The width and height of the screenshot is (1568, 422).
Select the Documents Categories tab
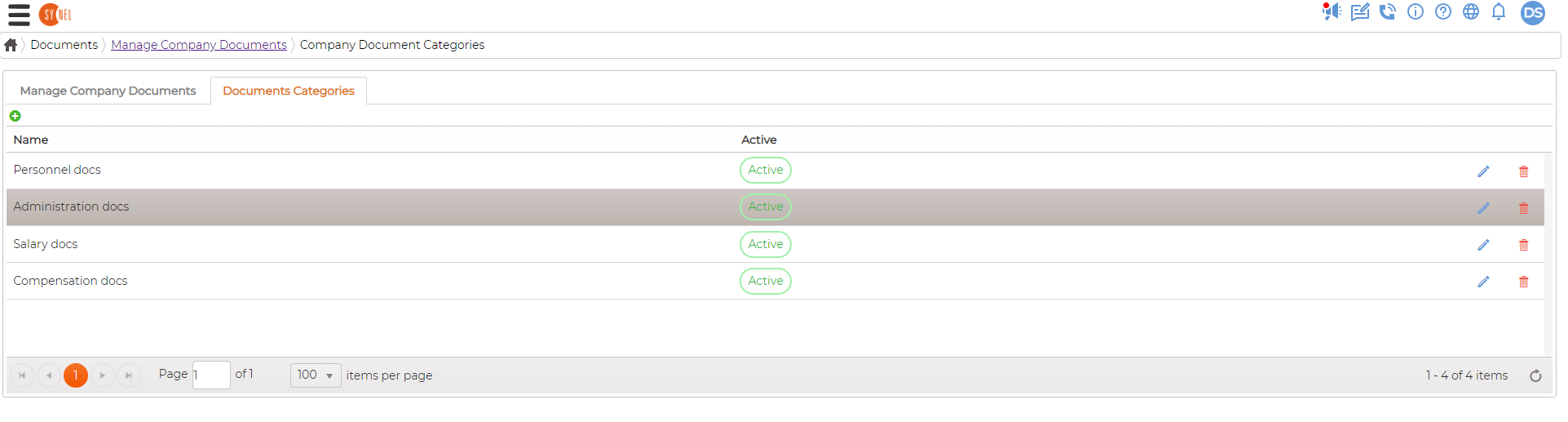pos(289,91)
